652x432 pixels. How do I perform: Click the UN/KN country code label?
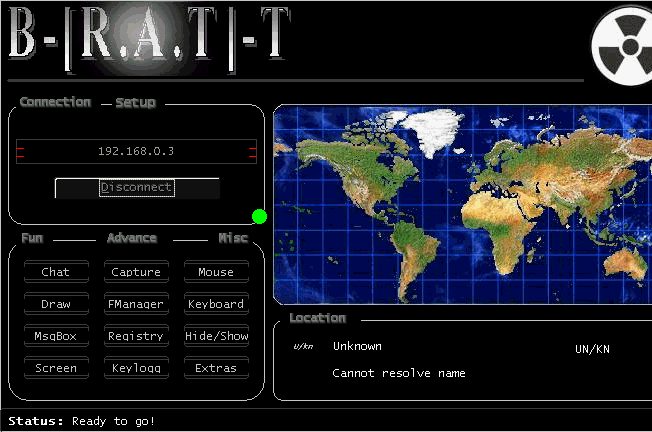(592, 349)
